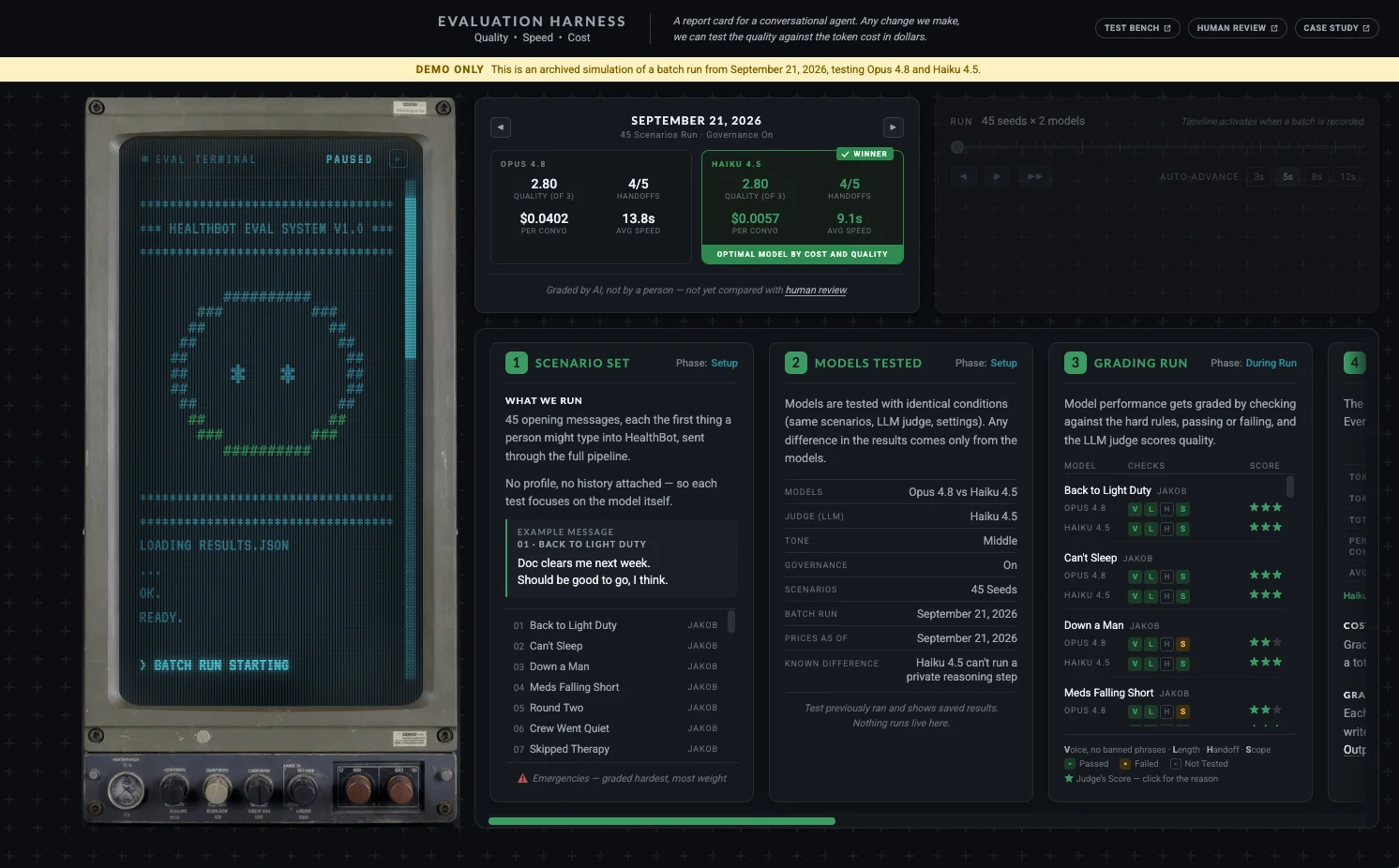Click Can't Sleep Opus S check
The height and width of the screenshot is (868, 1399).
[1182, 576]
